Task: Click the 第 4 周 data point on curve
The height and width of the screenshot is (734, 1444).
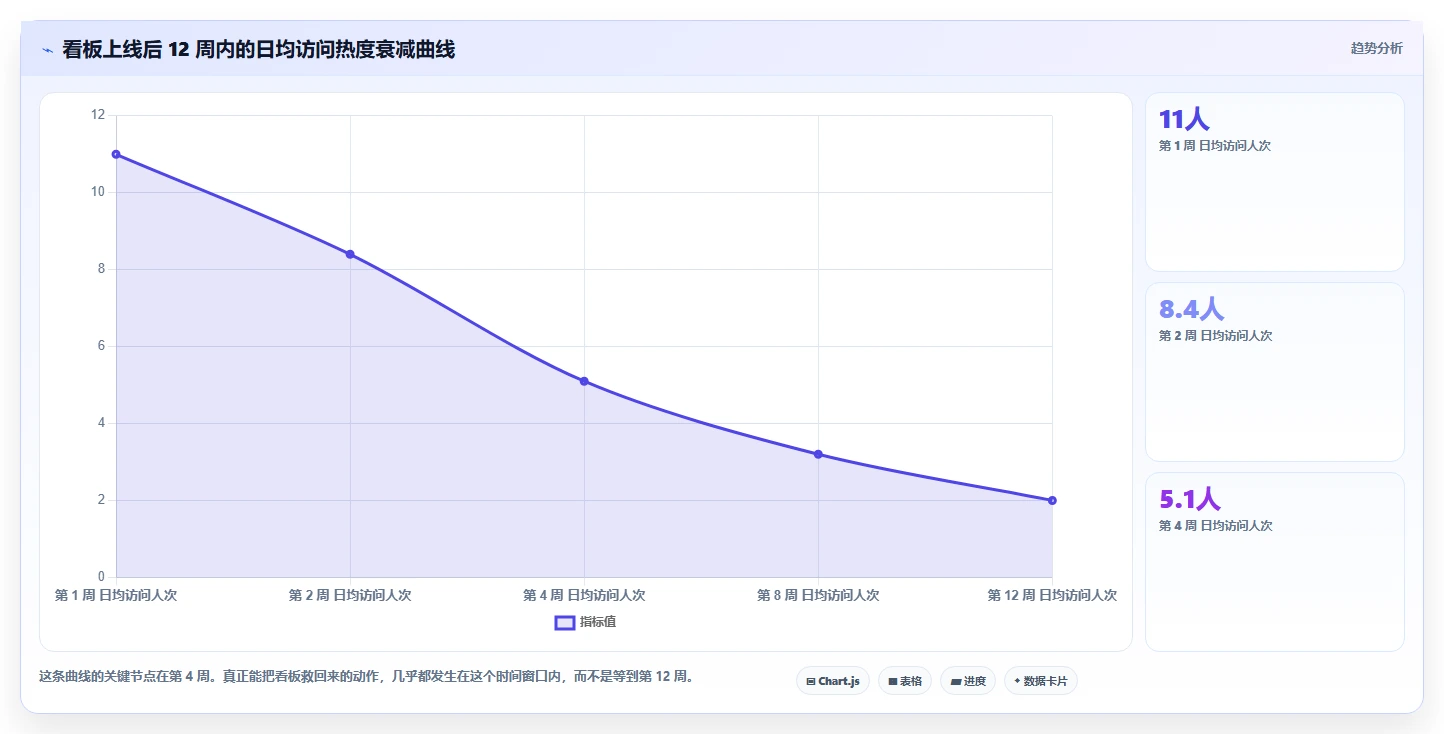Action: pos(584,381)
